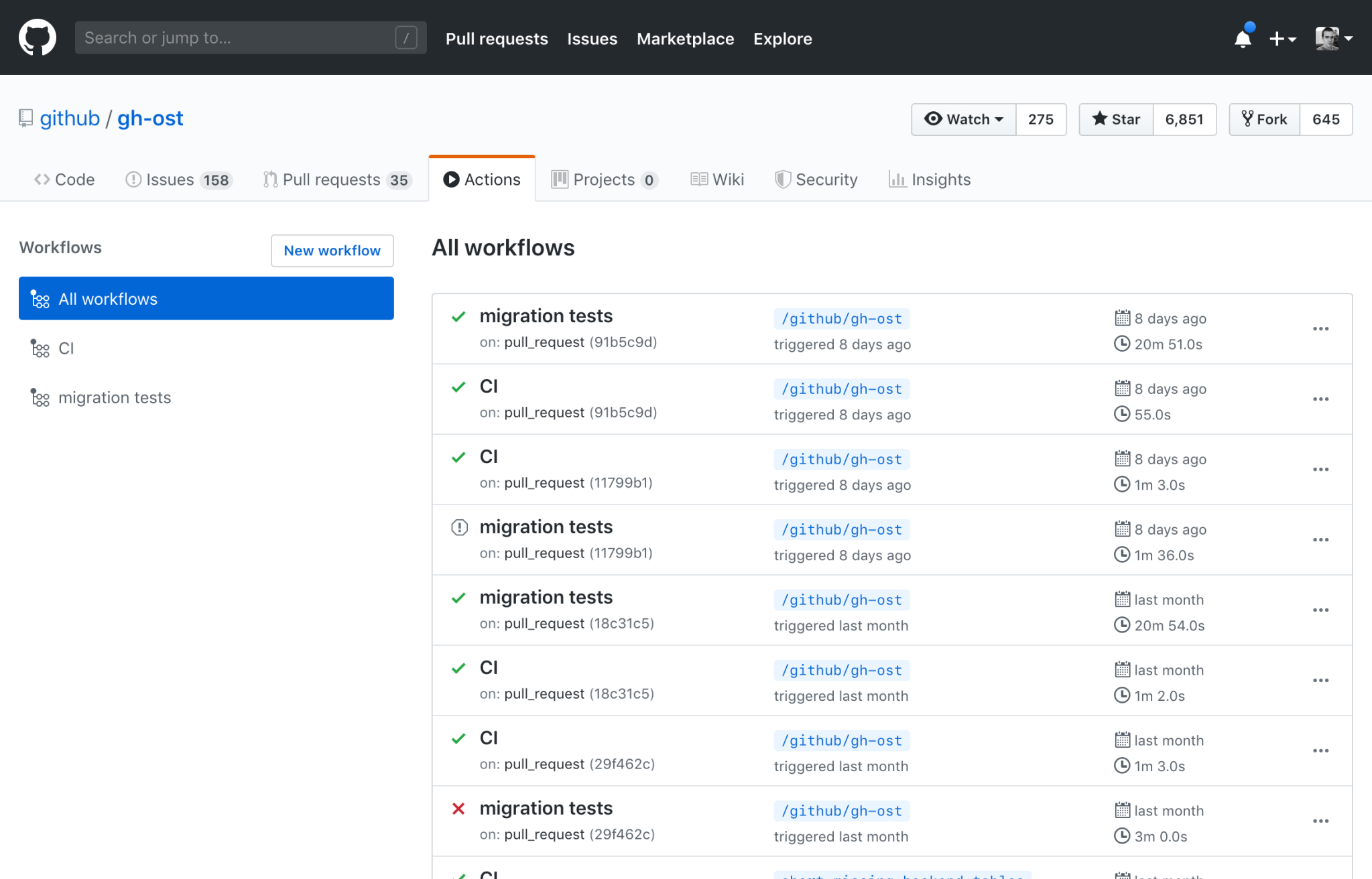Click the warning status icon on the 11799b1 migration tests run
The height and width of the screenshot is (879, 1372).
(x=458, y=527)
